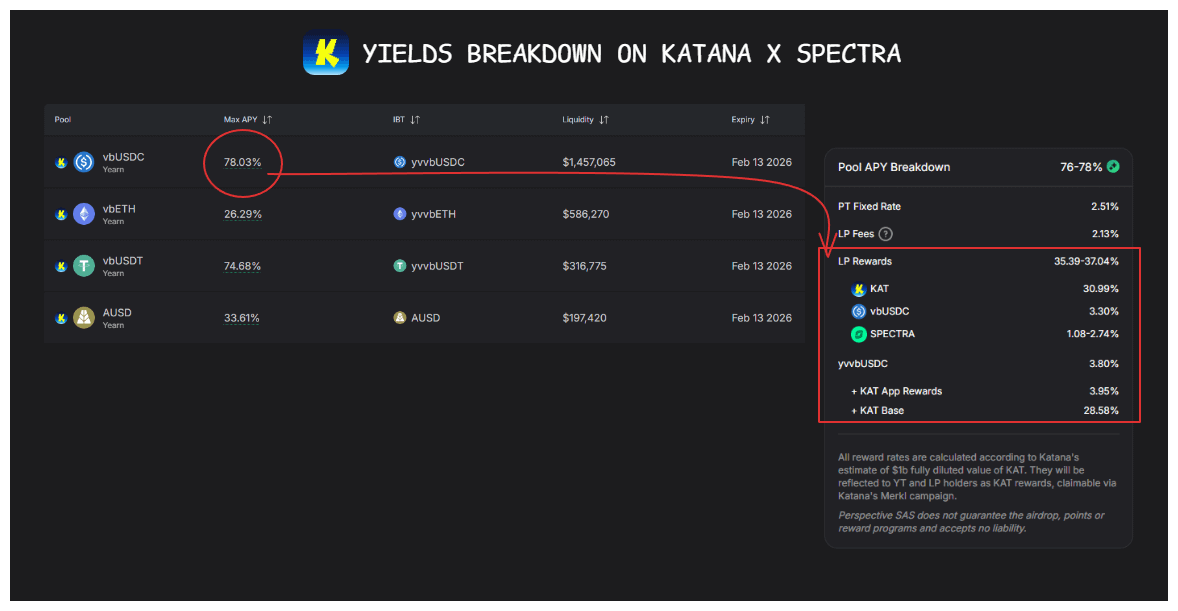Click the 2.51% PT Fixed Rate value
The image size is (1178, 611).
click(x=1105, y=207)
